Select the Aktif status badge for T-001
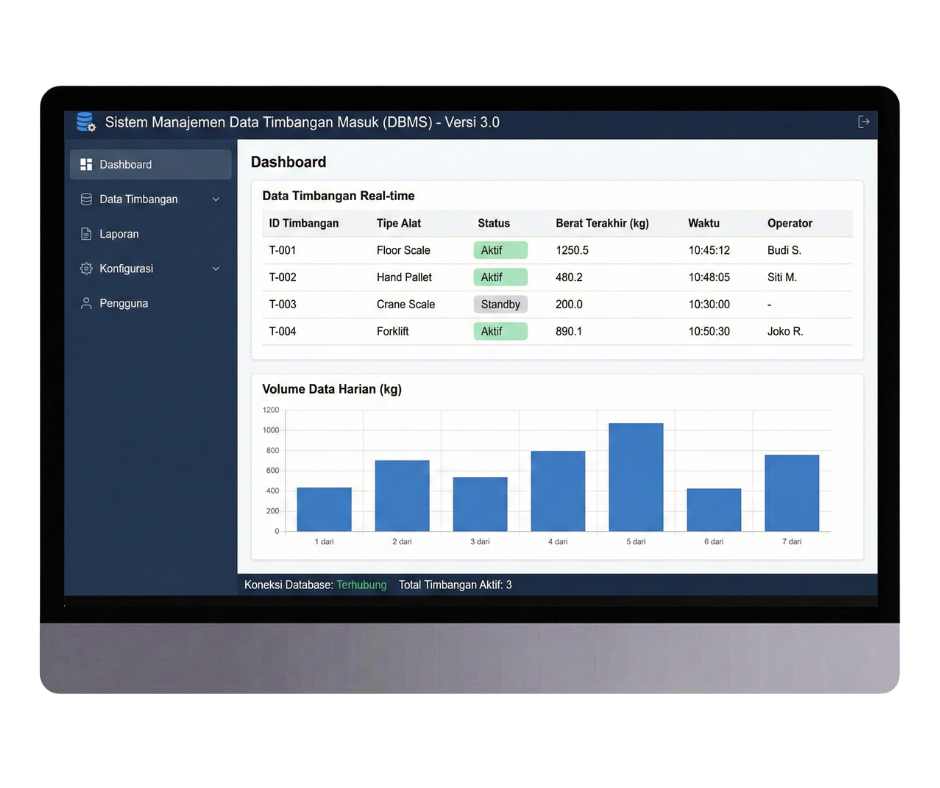The width and height of the screenshot is (940, 788). (x=500, y=250)
